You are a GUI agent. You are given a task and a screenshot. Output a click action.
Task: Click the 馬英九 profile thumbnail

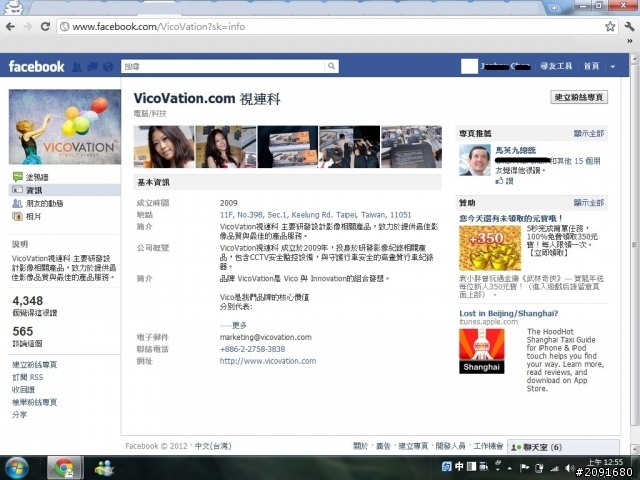click(475, 160)
